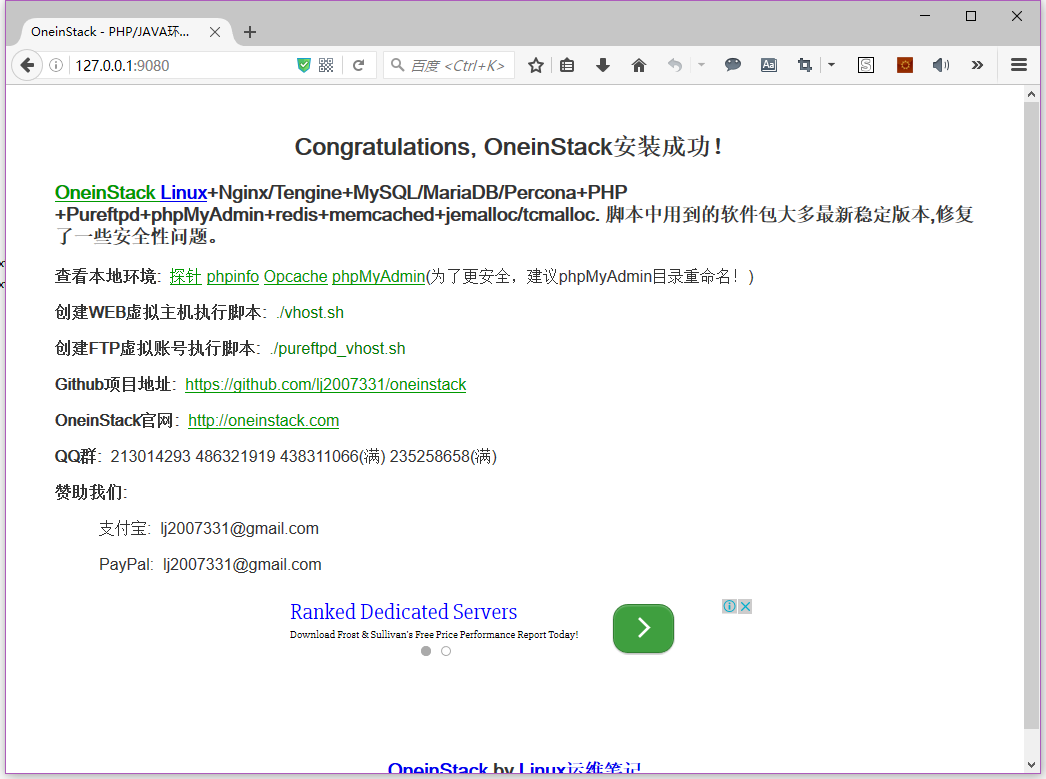Visit the http://oneinstack.com link
Image resolution: width=1046 pixels, height=779 pixels.
264,420
